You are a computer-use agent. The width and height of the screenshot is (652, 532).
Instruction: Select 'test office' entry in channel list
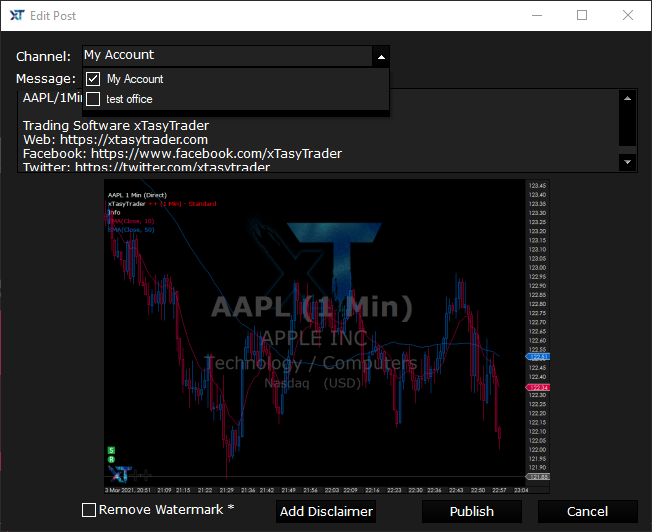pyautogui.click(x=236, y=99)
